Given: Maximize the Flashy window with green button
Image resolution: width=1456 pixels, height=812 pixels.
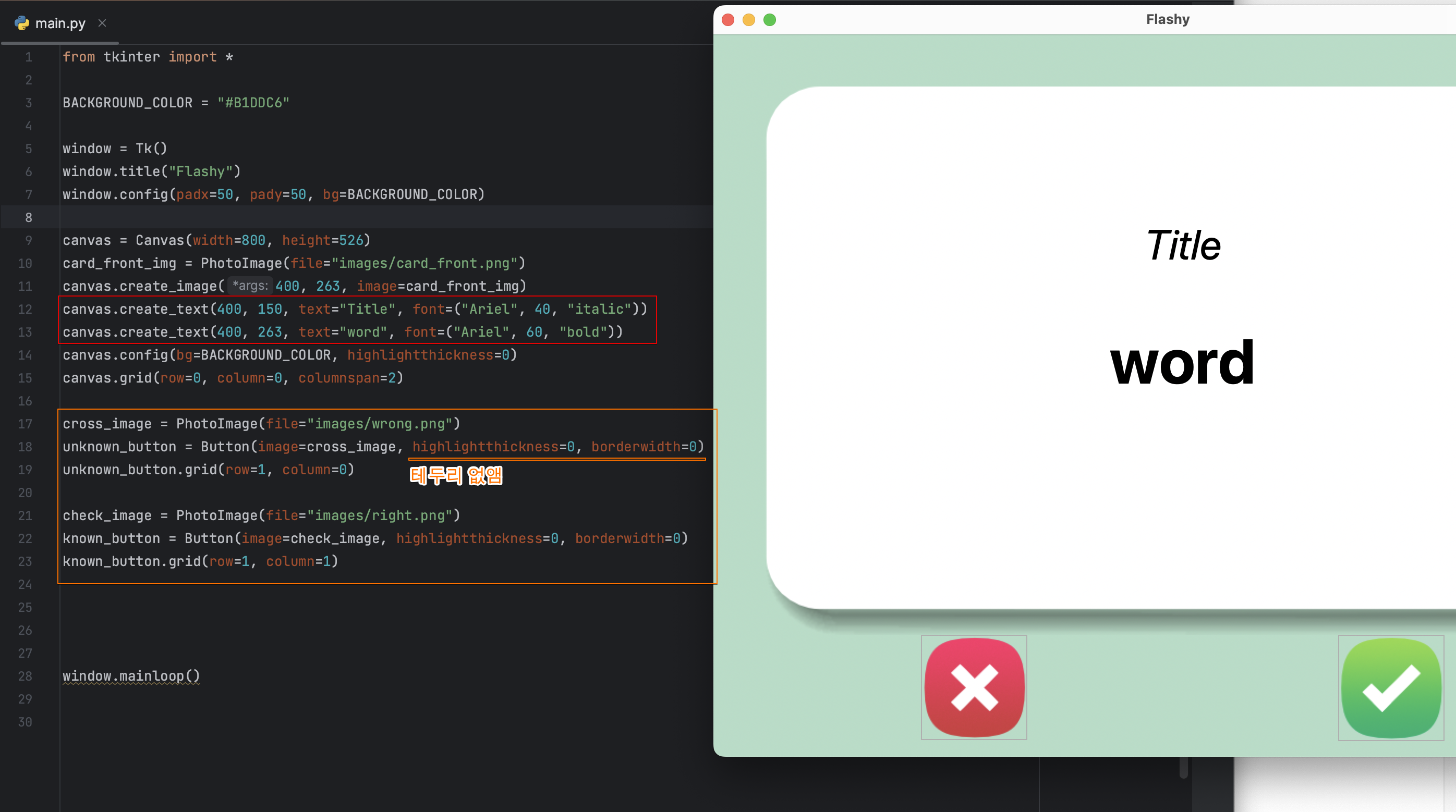Looking at the screenshot, I should (x=770, y=20).
